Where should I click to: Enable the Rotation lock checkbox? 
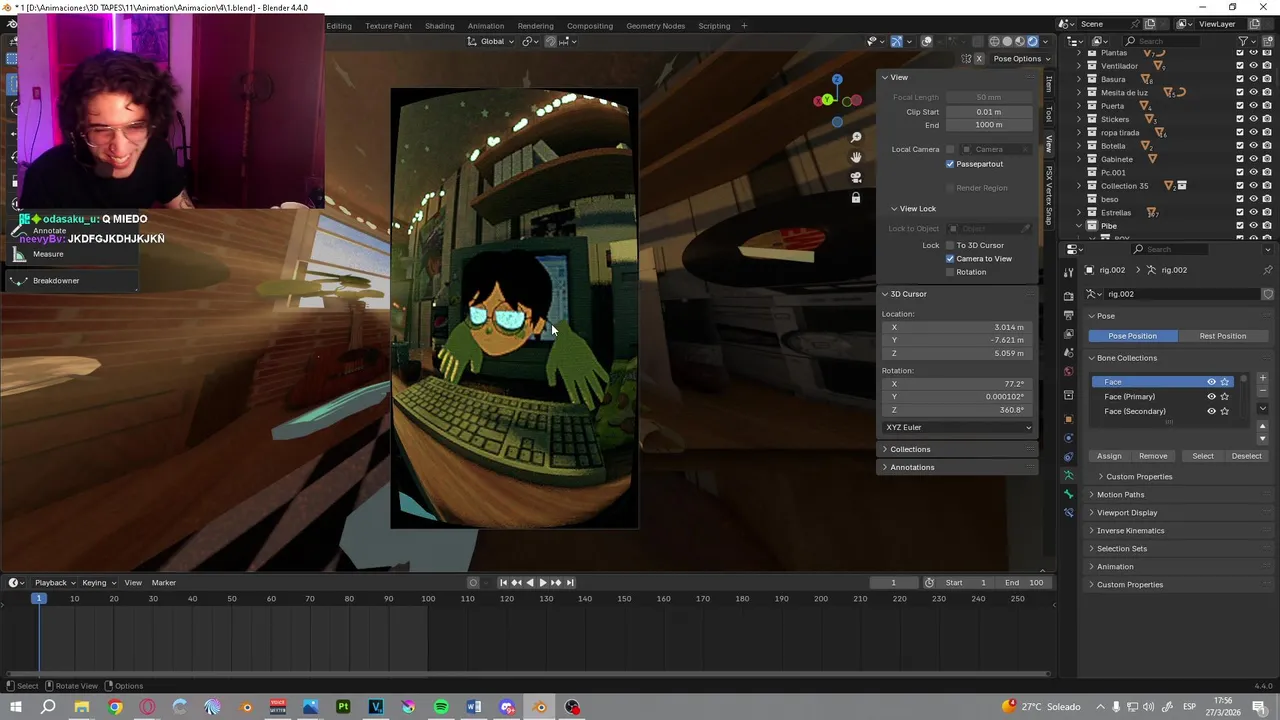click(950, 272)
